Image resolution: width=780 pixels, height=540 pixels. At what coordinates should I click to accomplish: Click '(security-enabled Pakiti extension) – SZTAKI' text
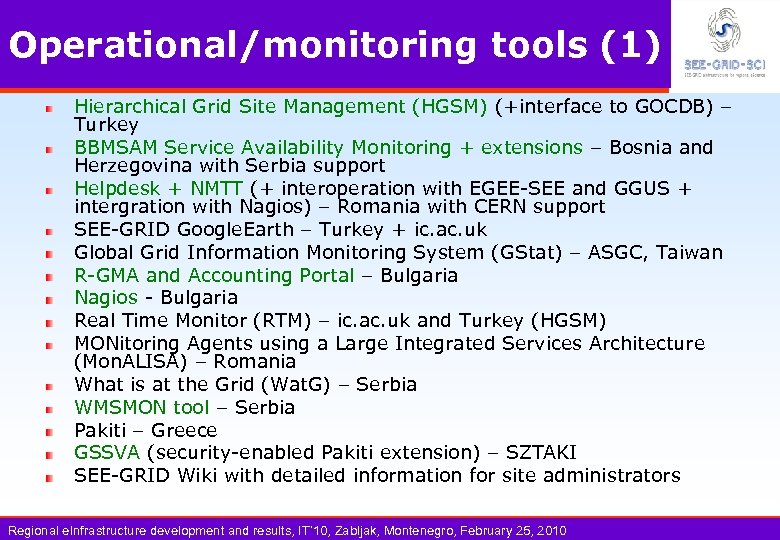[362, 453]
